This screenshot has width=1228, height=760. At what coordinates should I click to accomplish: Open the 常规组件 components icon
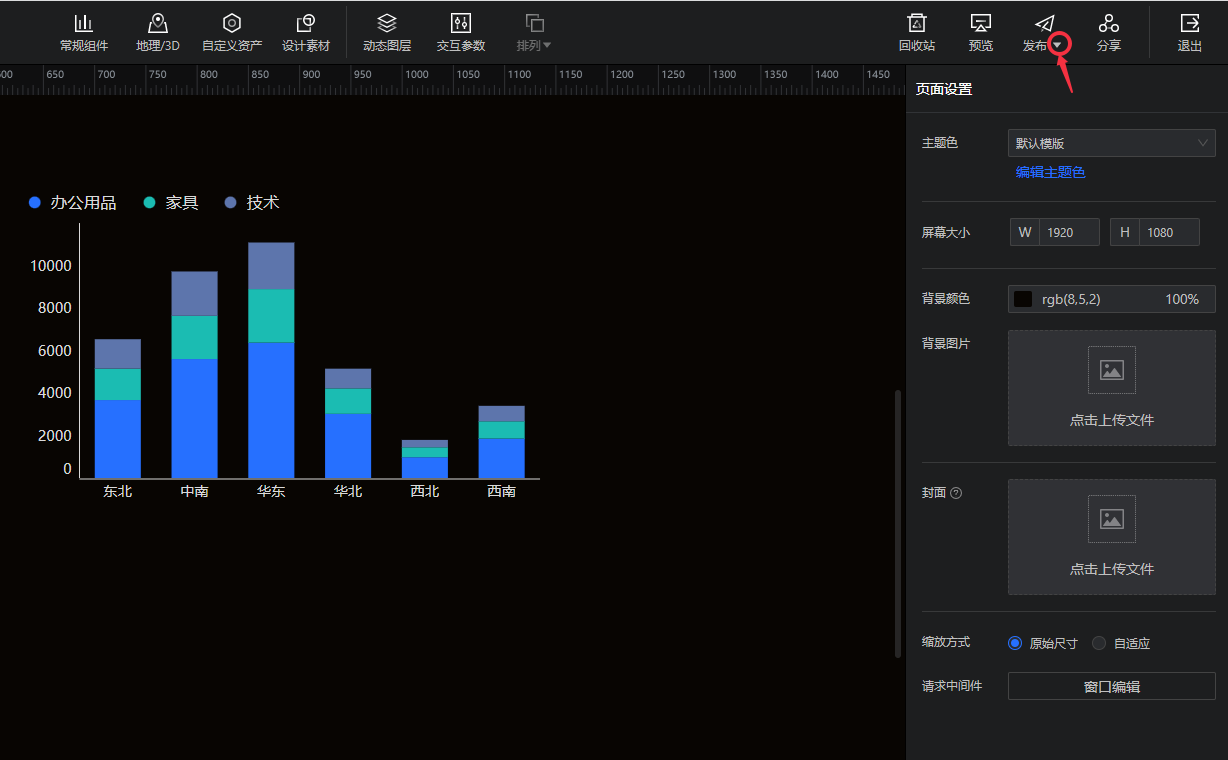click(84, 24)
